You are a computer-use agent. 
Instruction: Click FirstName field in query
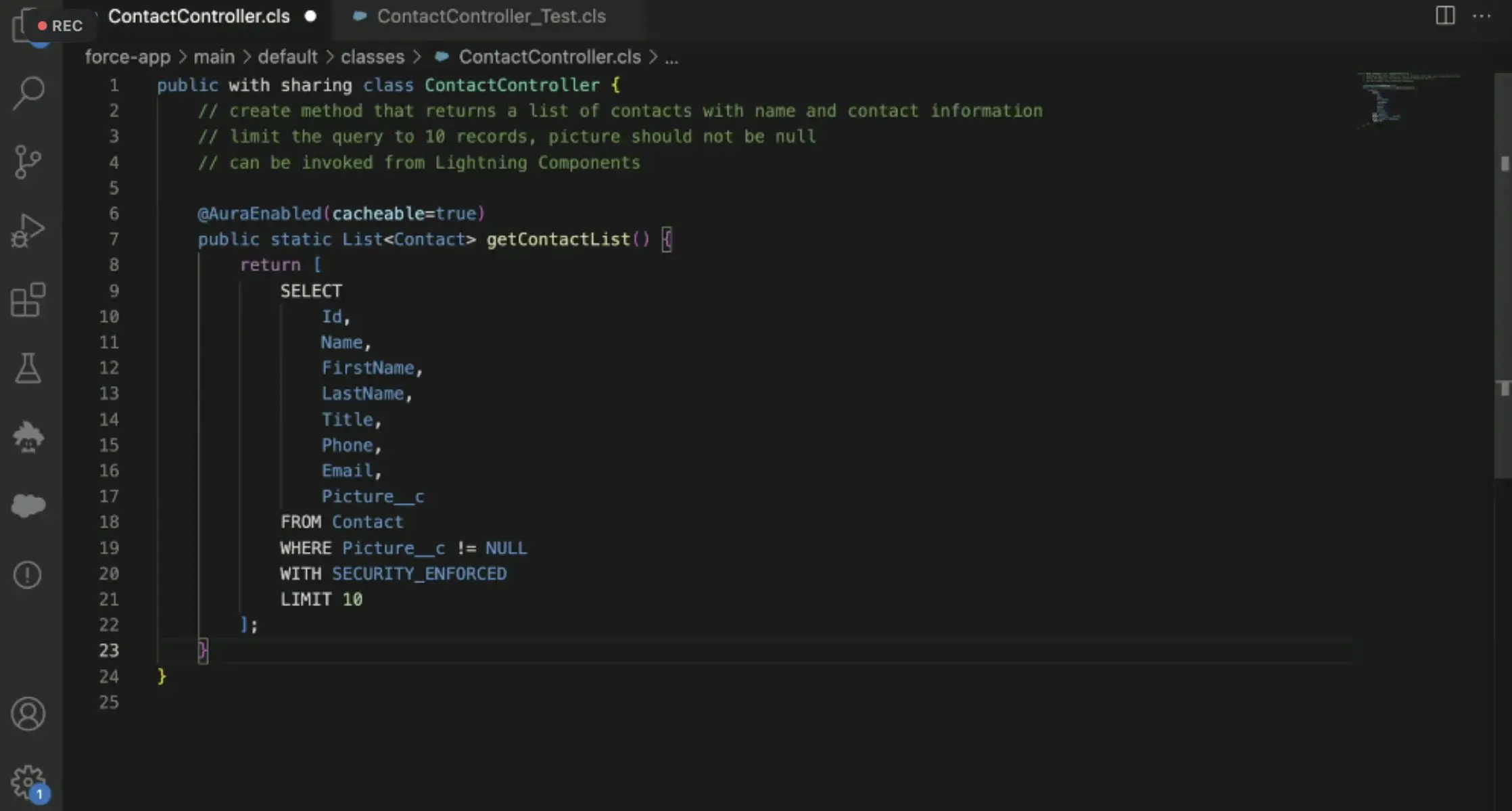[x=367, y=368]
